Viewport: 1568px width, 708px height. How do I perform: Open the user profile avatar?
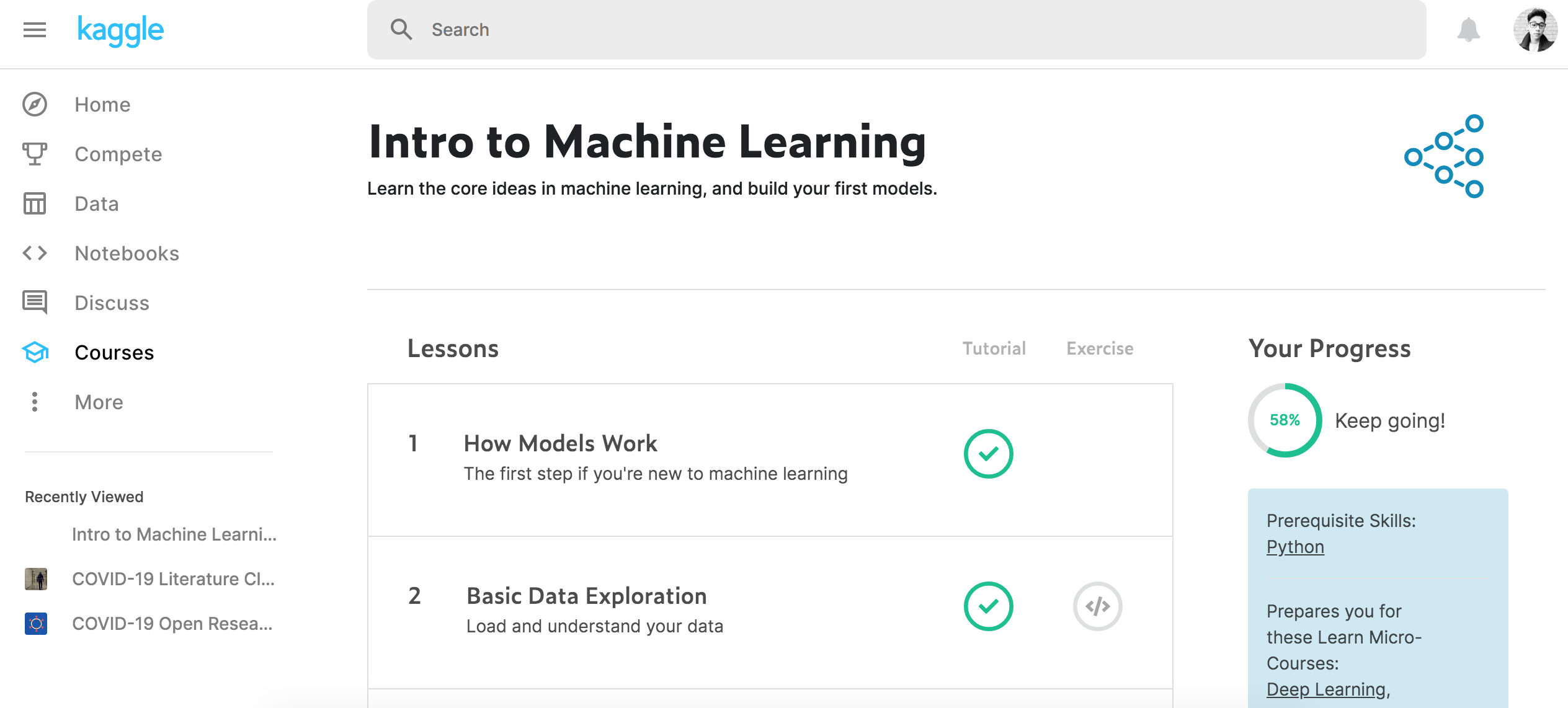pos(1535,30)
